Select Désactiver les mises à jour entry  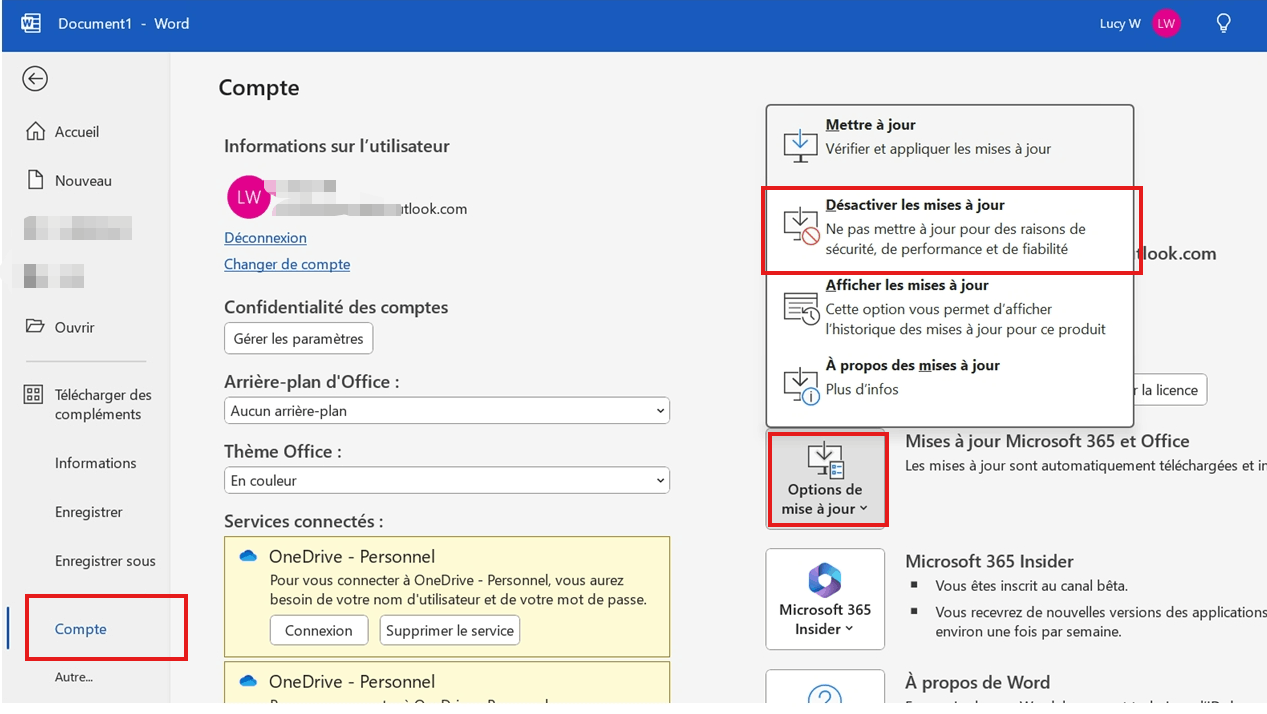coord(950,227)
